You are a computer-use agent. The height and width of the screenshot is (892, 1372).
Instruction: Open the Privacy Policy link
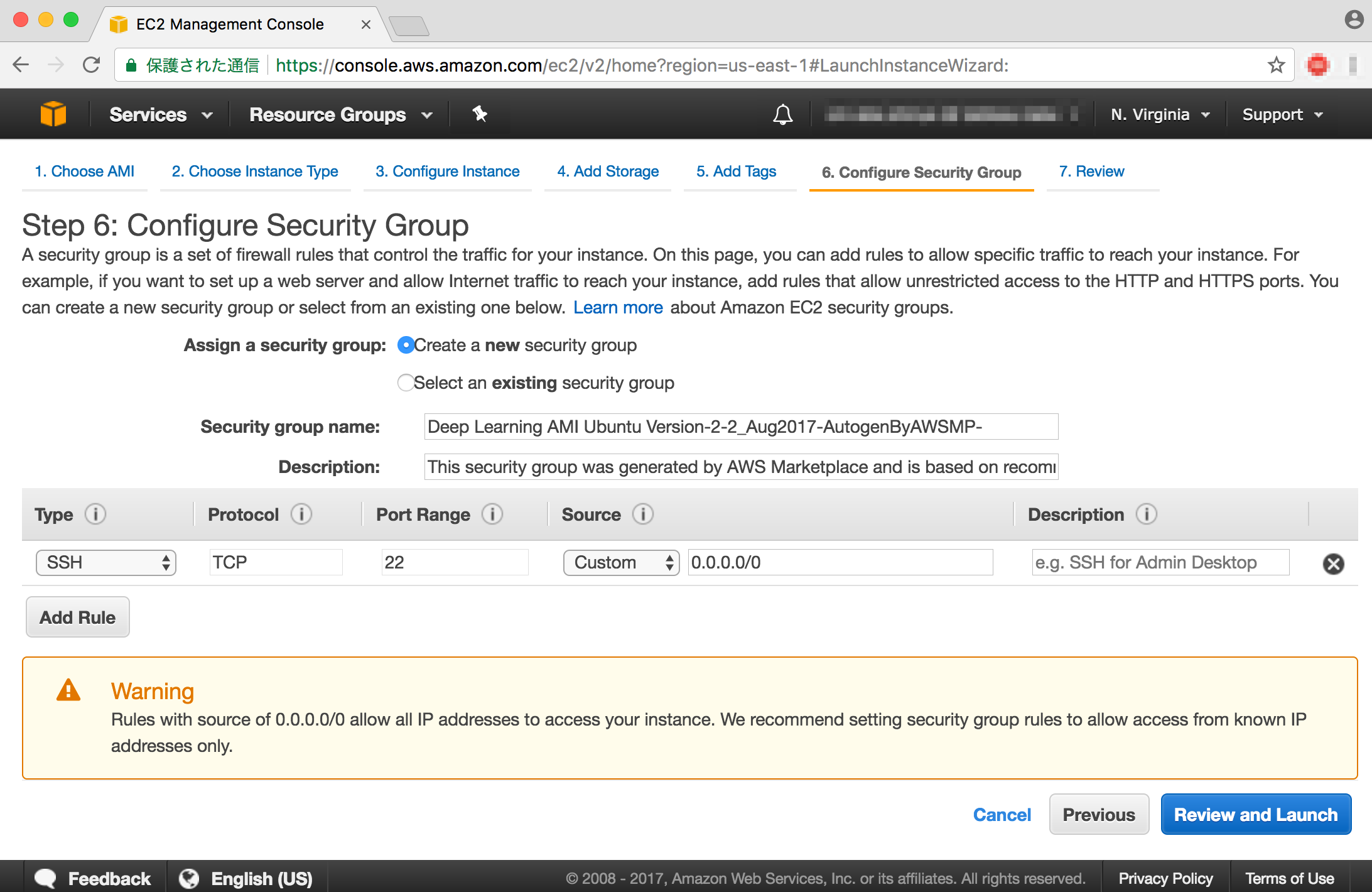(x=1165, y=878)
